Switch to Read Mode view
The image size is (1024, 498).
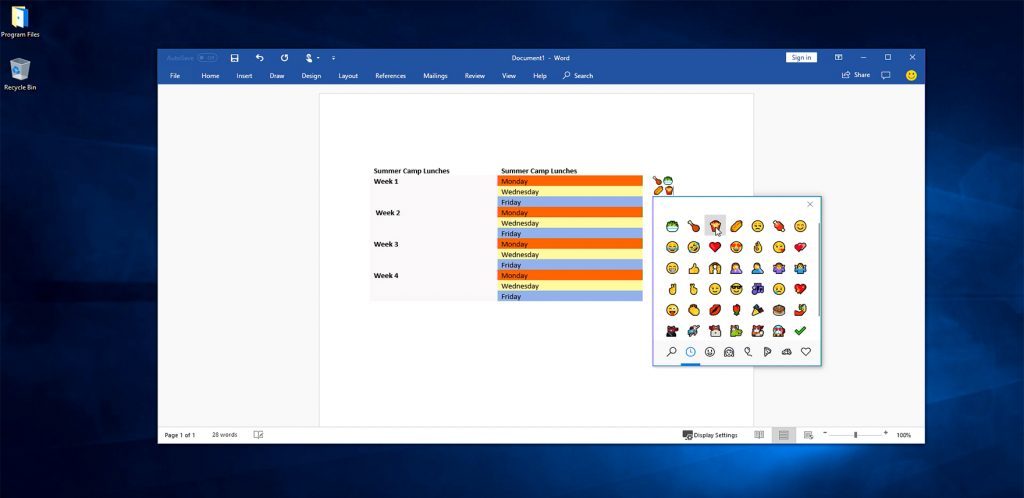pyautogui.click(x=759, y=435)
